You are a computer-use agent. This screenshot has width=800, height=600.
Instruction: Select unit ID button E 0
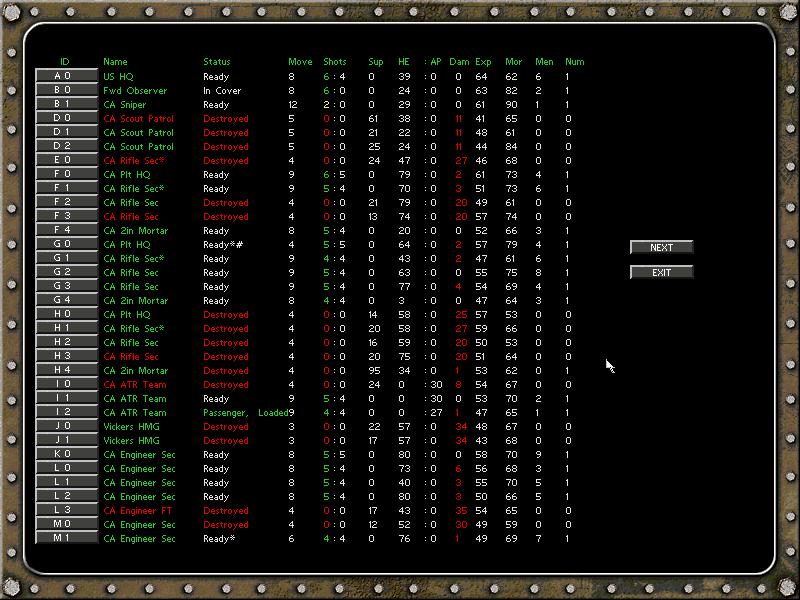coord(66,160)
